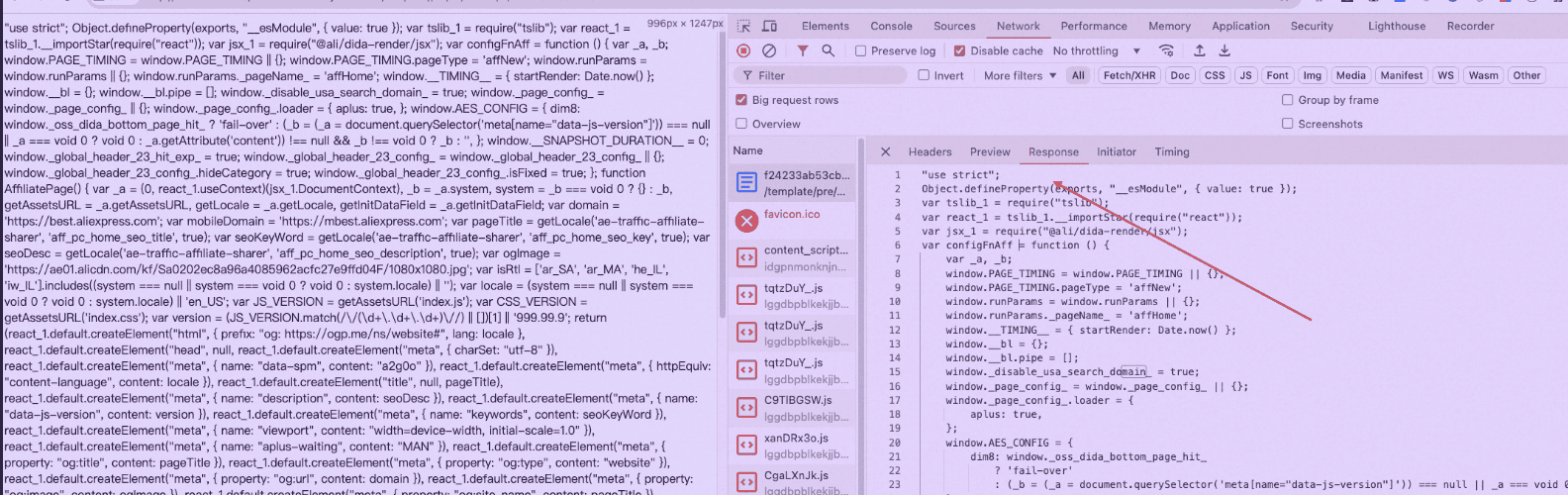This screenshot has width=1568, height=495.
Task: Open network conditions wifi icon
Action: [1166, 50]
